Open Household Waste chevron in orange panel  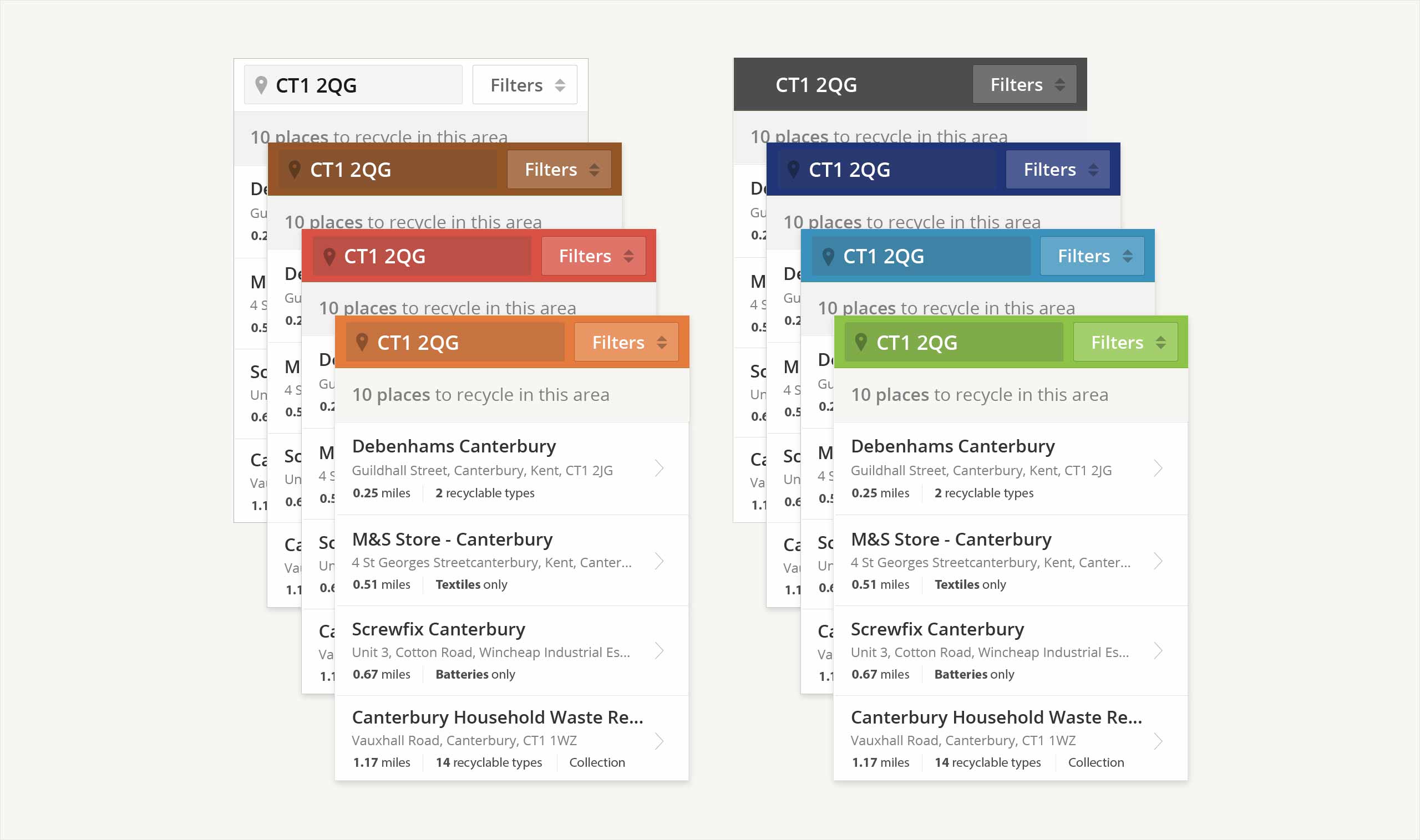(x=659, y=741)
